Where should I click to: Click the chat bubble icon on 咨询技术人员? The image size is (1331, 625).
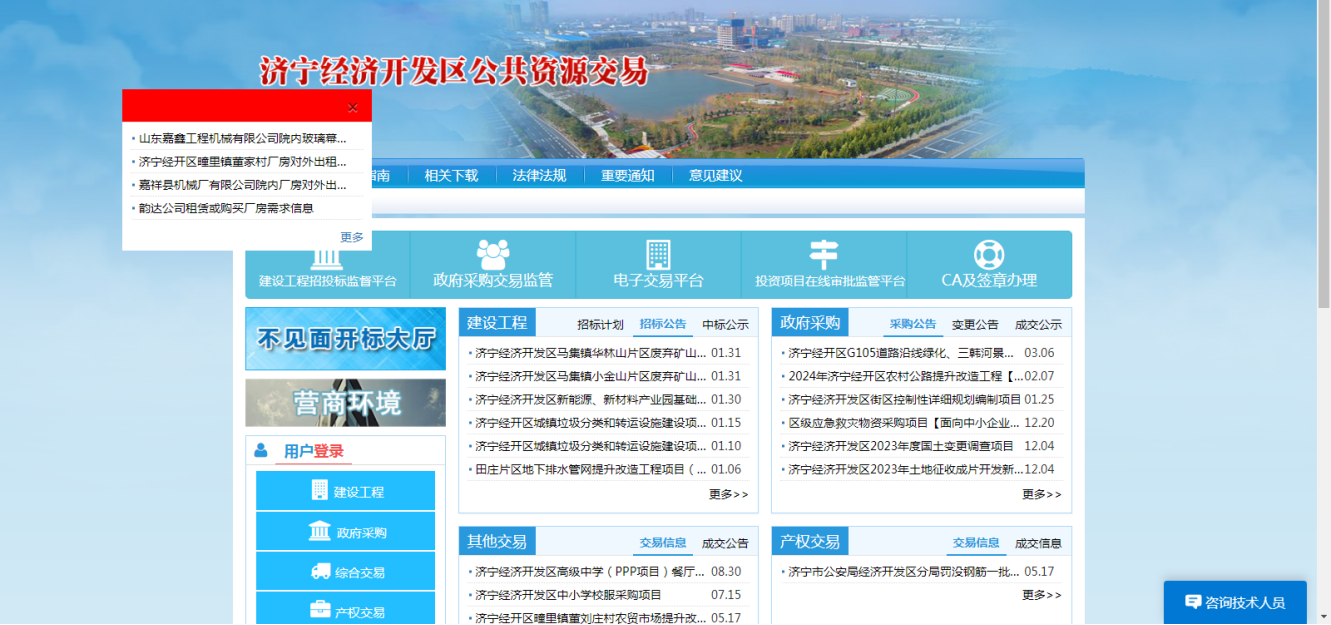tap(1193, 602)
